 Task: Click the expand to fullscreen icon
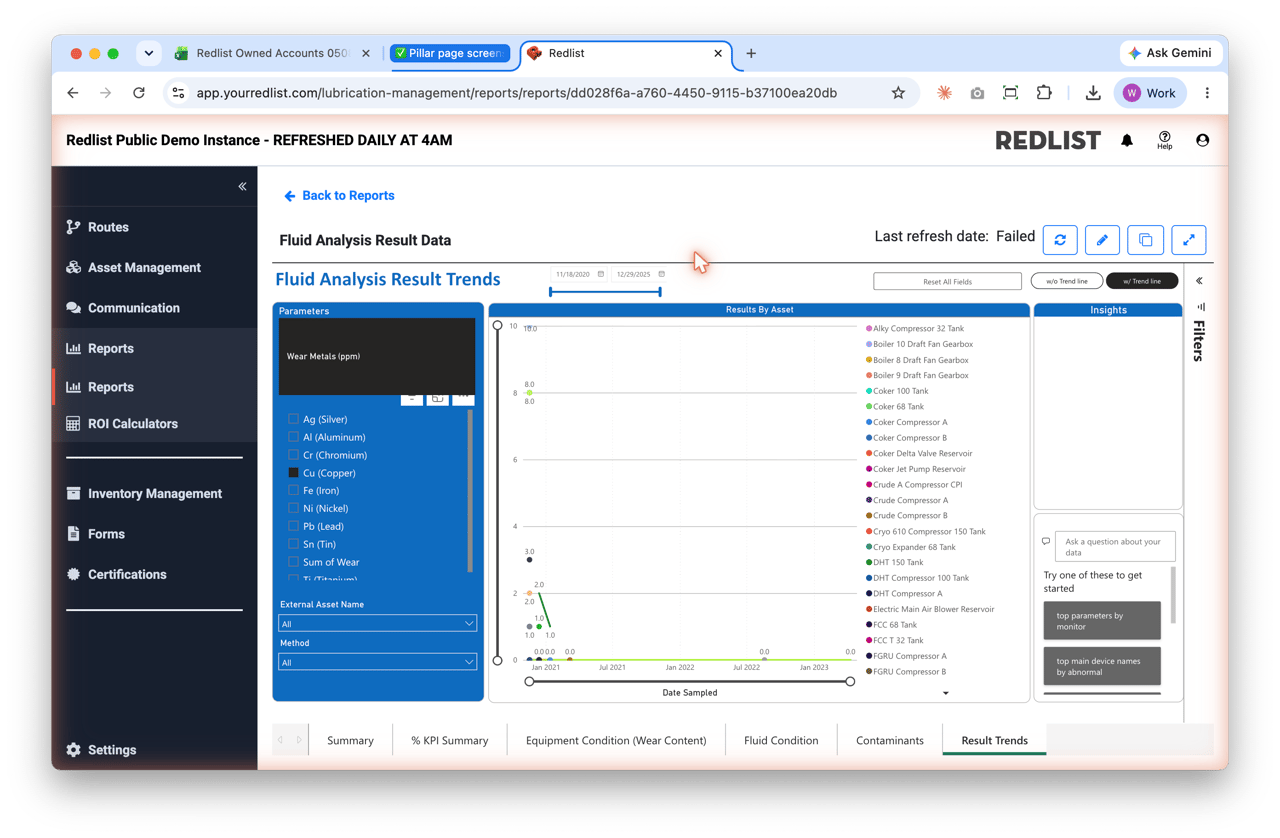point(1189,240)
